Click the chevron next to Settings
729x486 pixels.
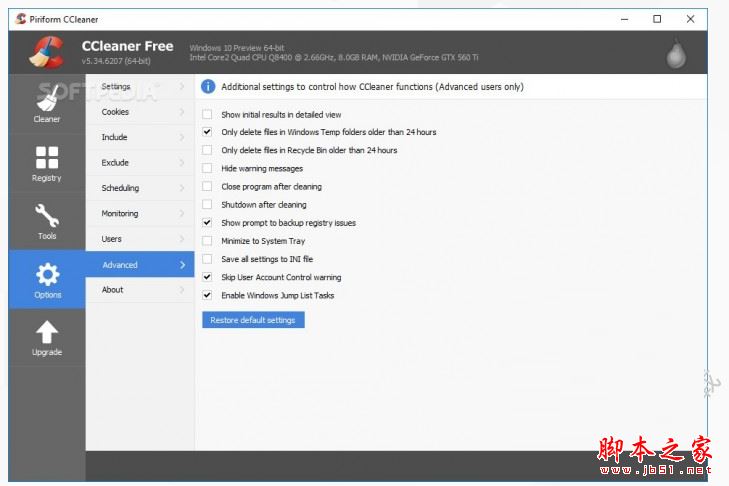coord(182,87)
